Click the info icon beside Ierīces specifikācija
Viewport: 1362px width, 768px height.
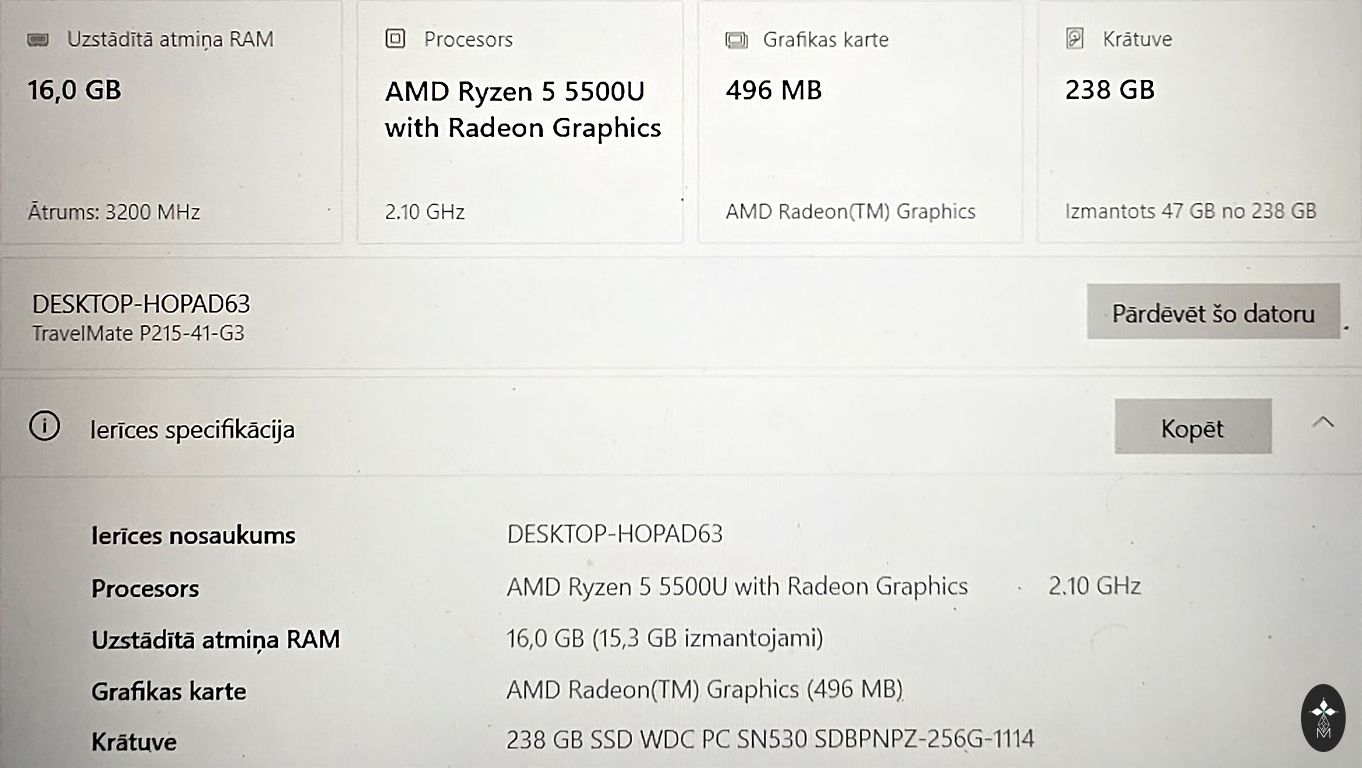[x=44, y=427]
